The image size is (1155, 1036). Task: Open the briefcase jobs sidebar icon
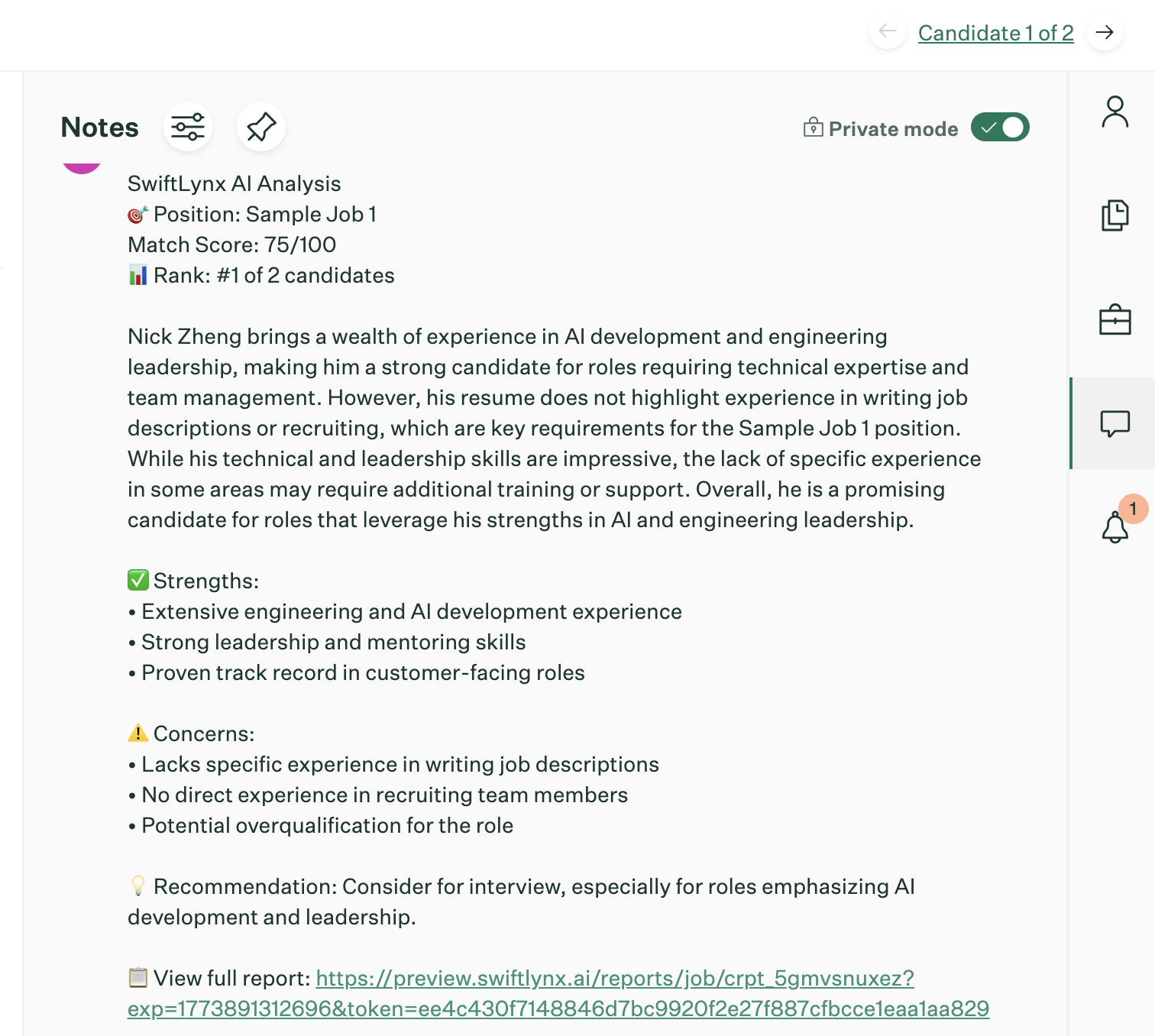pos(1115,319)
